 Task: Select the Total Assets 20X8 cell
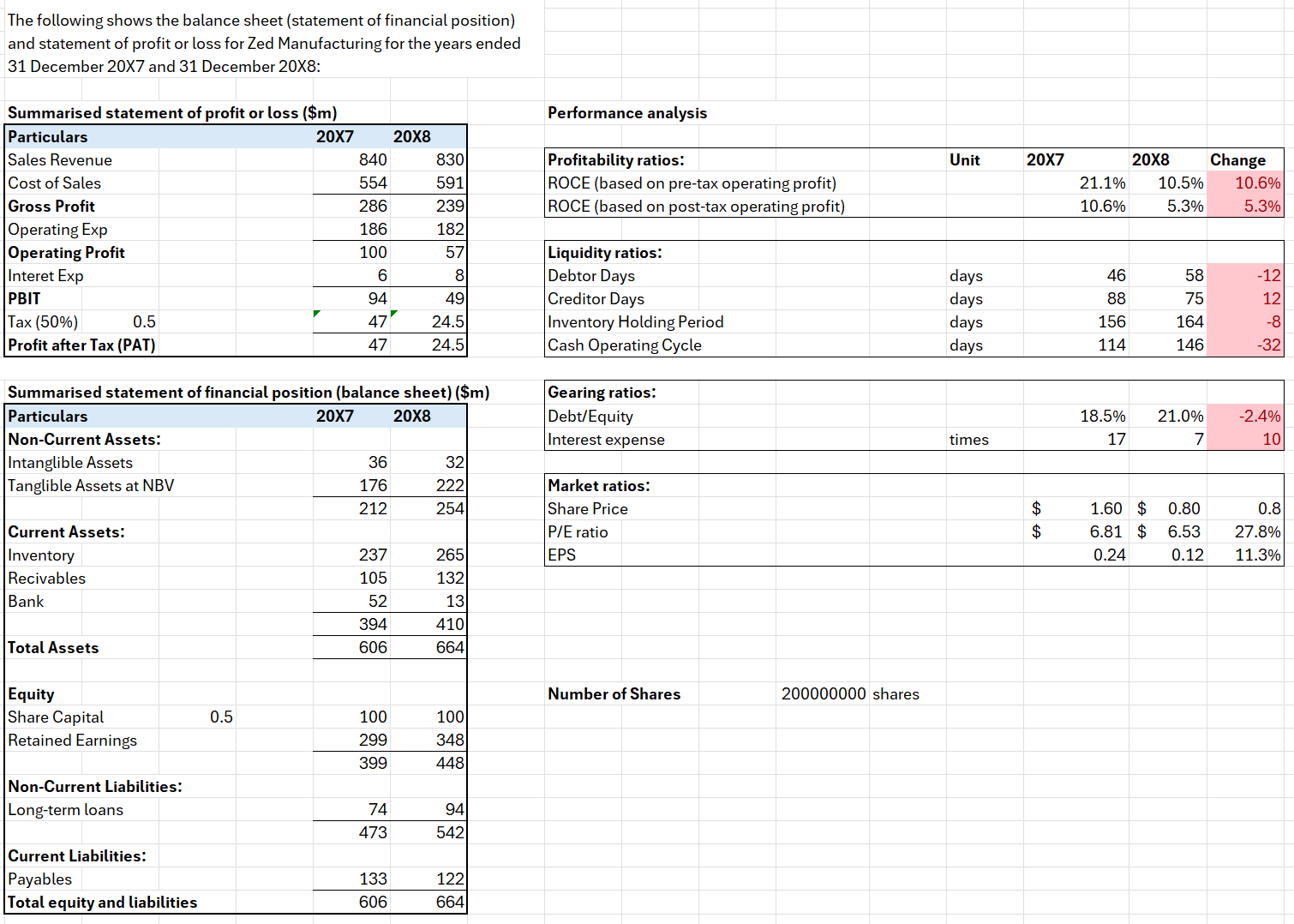coord(428,647)
